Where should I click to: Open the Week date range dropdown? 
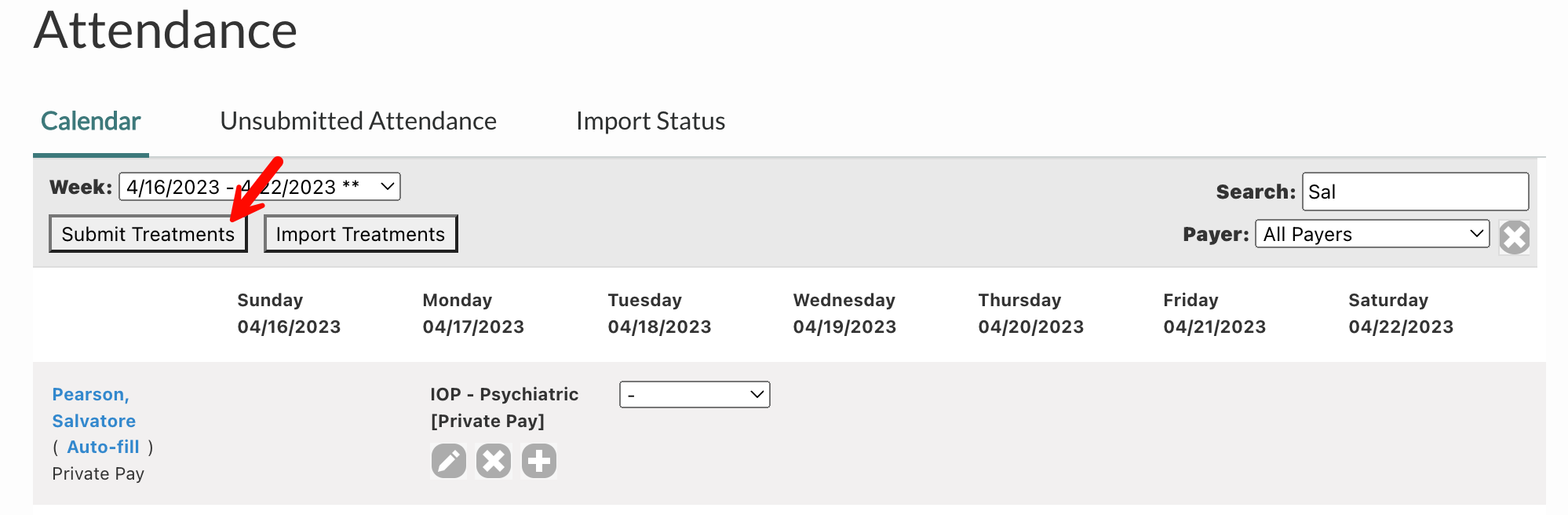tap(259, 187)
